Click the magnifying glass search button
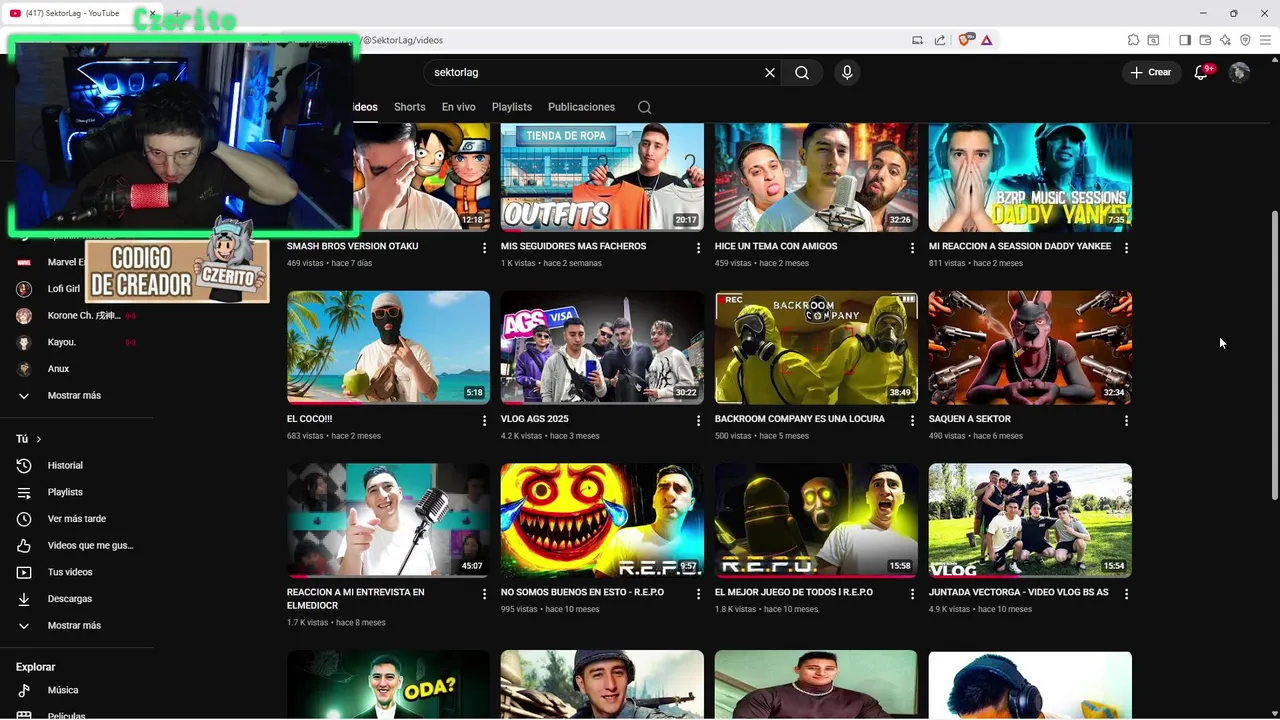This screenshot has height=720, width=1280. tap(802, 72)
